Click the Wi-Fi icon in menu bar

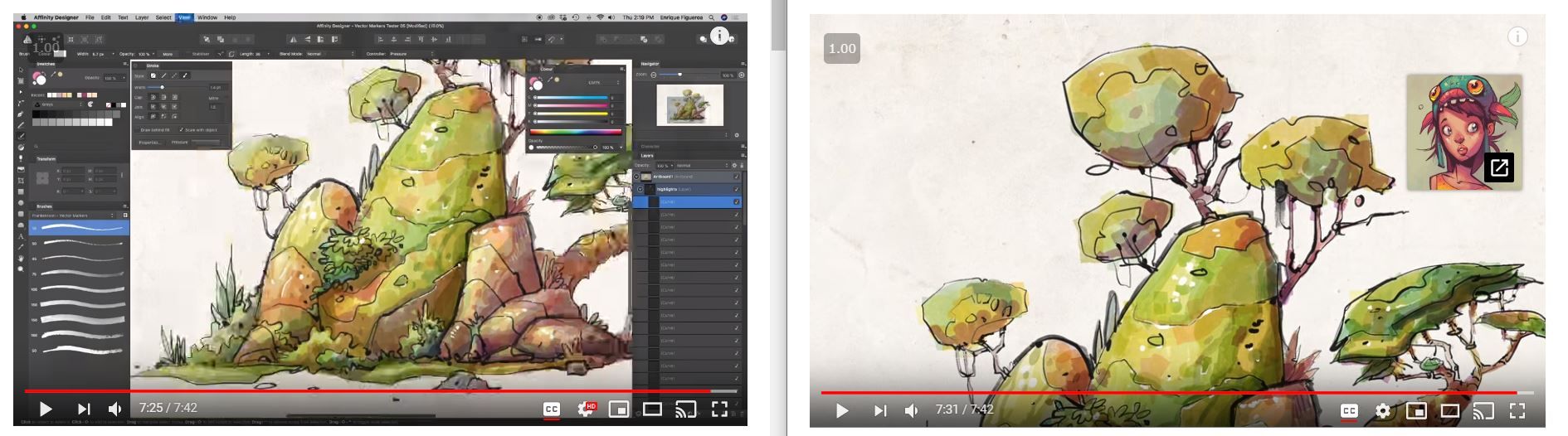tap(600, 17)
